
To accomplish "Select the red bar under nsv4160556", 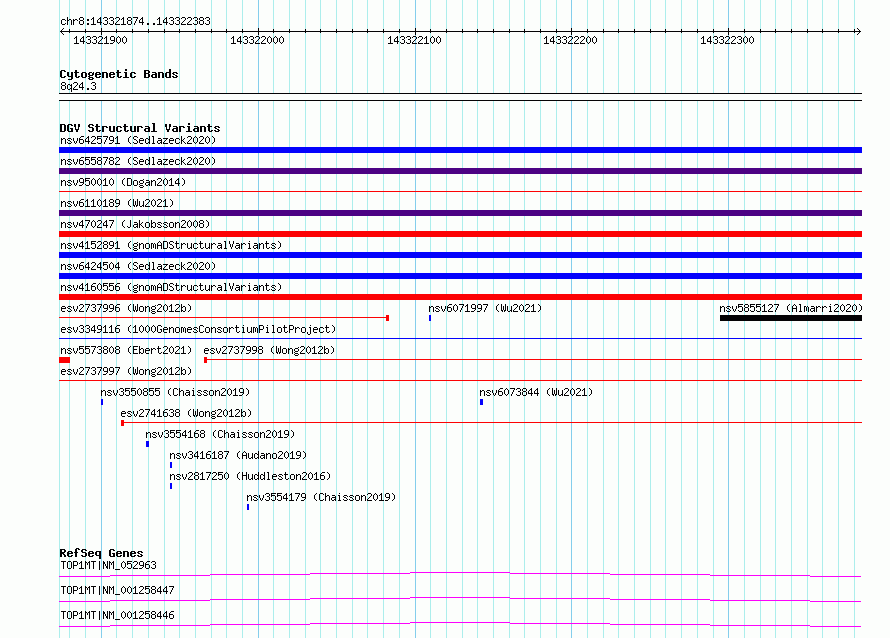I will 460,297.
